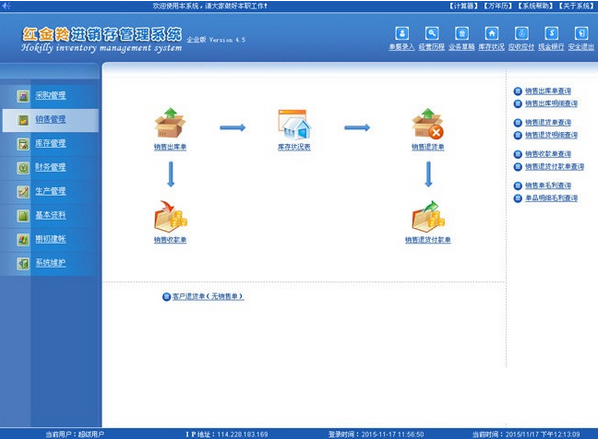Click the 当前时间 status bar entry
This screenshot has height=439, width=599.
[526, 434]
